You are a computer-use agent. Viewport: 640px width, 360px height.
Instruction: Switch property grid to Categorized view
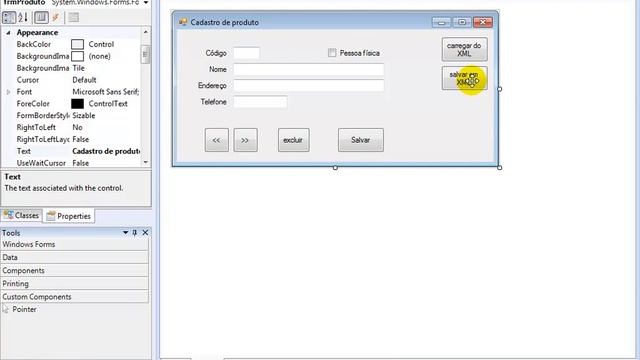[x=9, y=18]
